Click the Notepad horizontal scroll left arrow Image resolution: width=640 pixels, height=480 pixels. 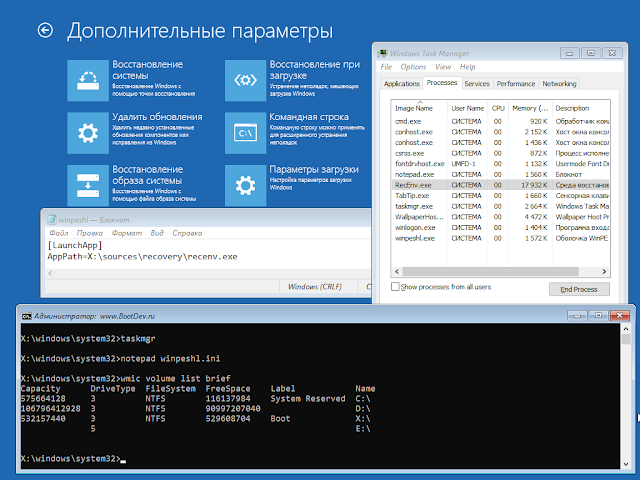point(50,273)
